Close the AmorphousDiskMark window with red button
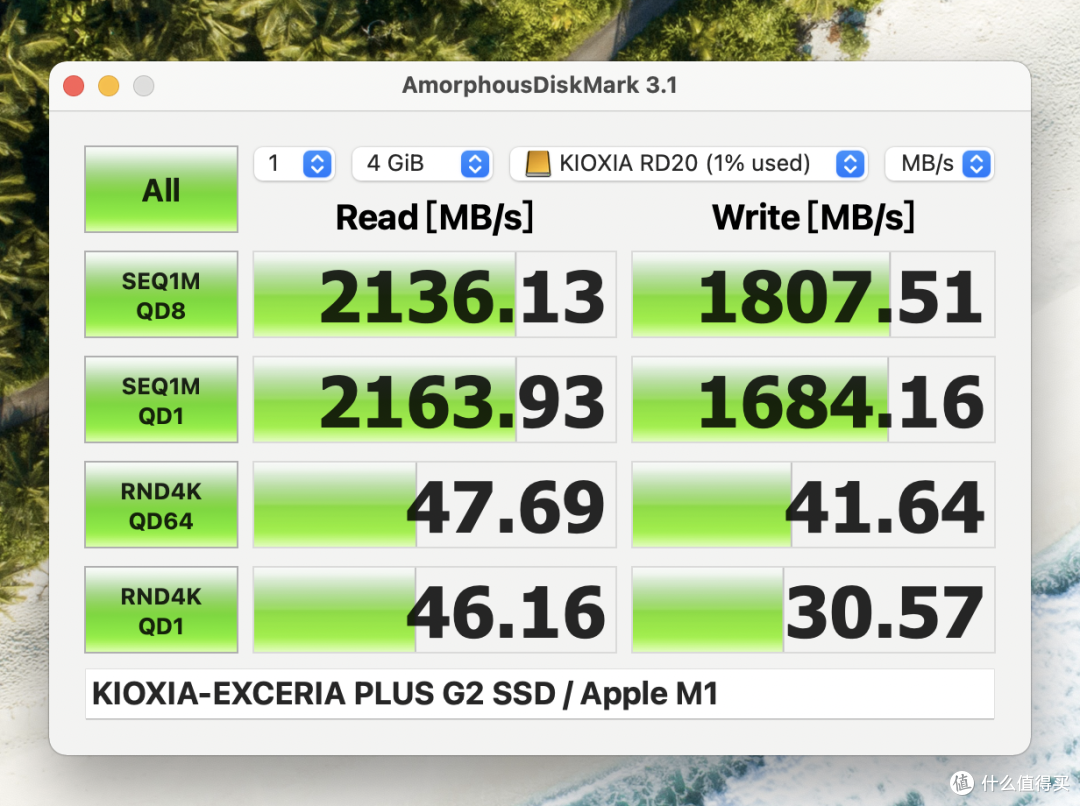Image resolution: width=1080 pixels, height=806 pixels. coord(74,86)
